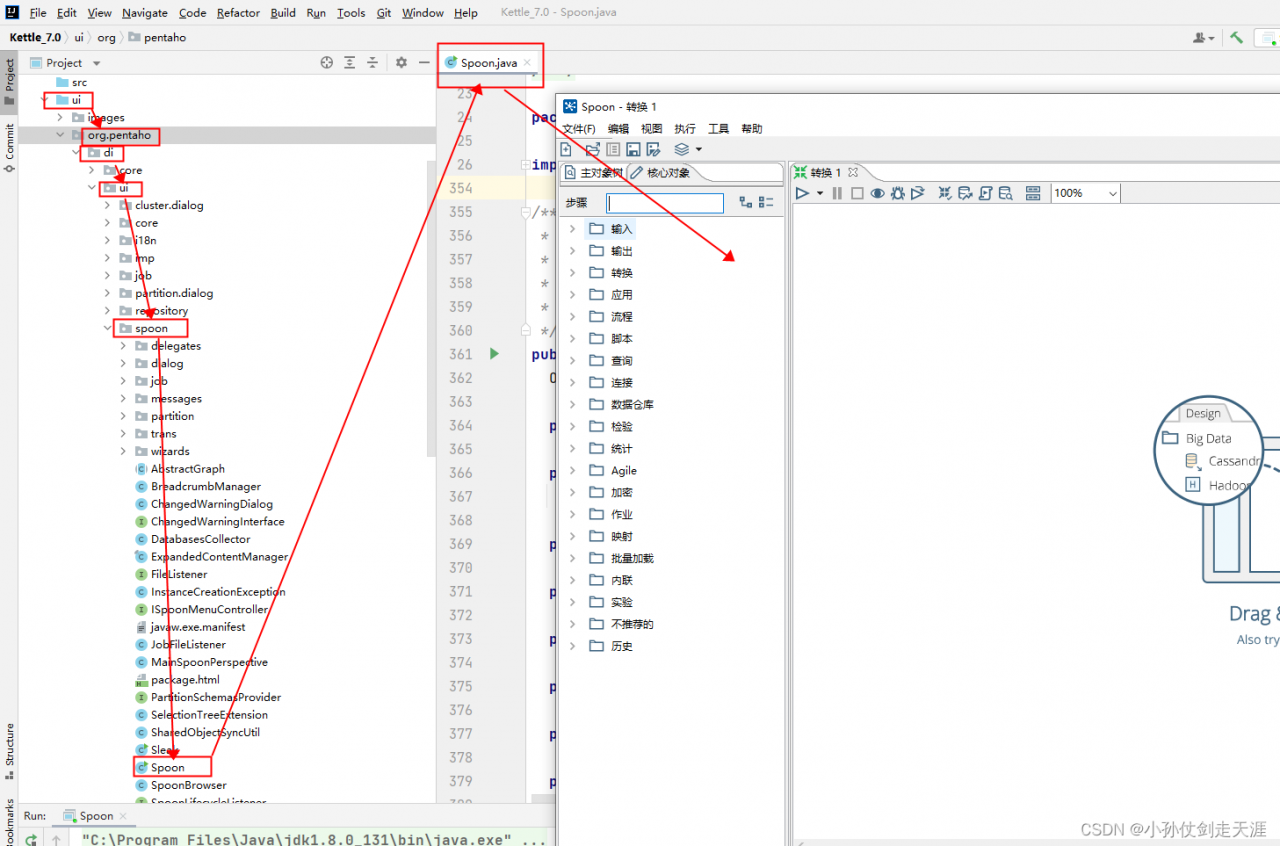The height and width of the screenshot is (846, 1280).
Task: Click the replay transformation icon
Action: point(917,193)
